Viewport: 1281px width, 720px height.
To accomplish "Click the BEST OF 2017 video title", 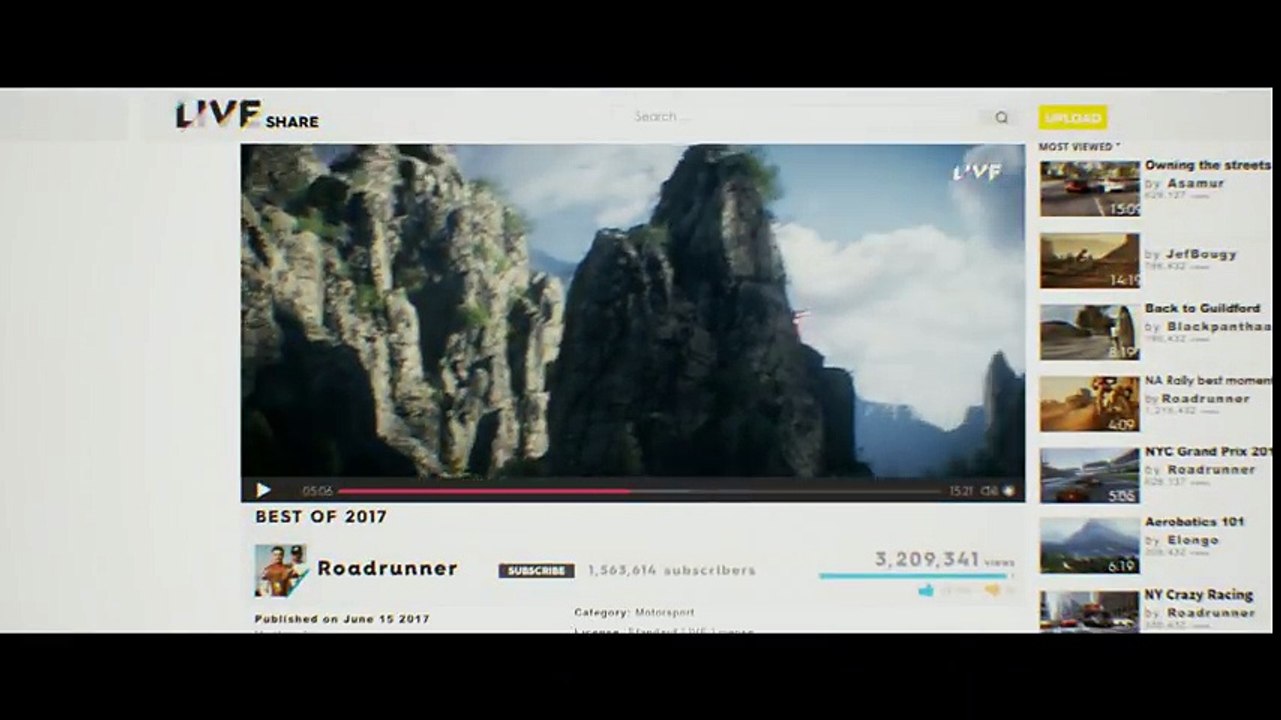I will [x=321, y=517].
